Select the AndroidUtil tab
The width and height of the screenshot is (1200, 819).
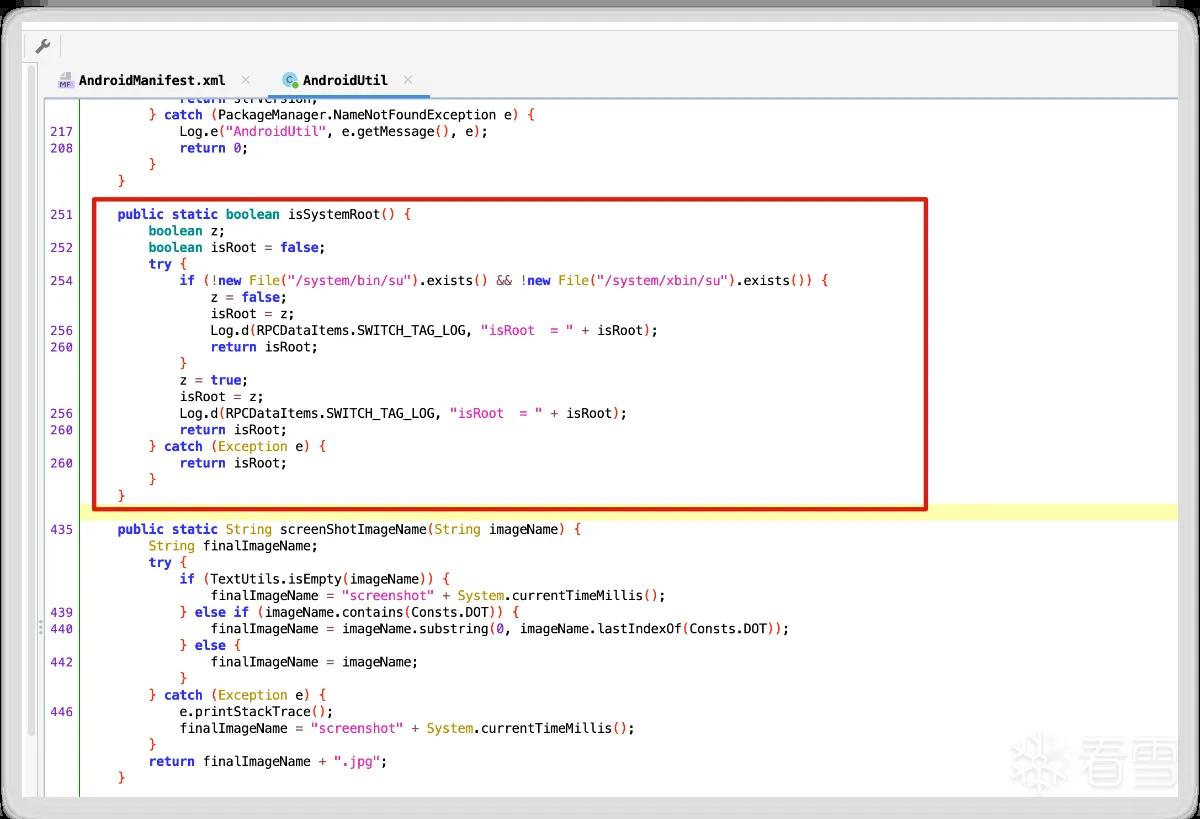[345, 80]
